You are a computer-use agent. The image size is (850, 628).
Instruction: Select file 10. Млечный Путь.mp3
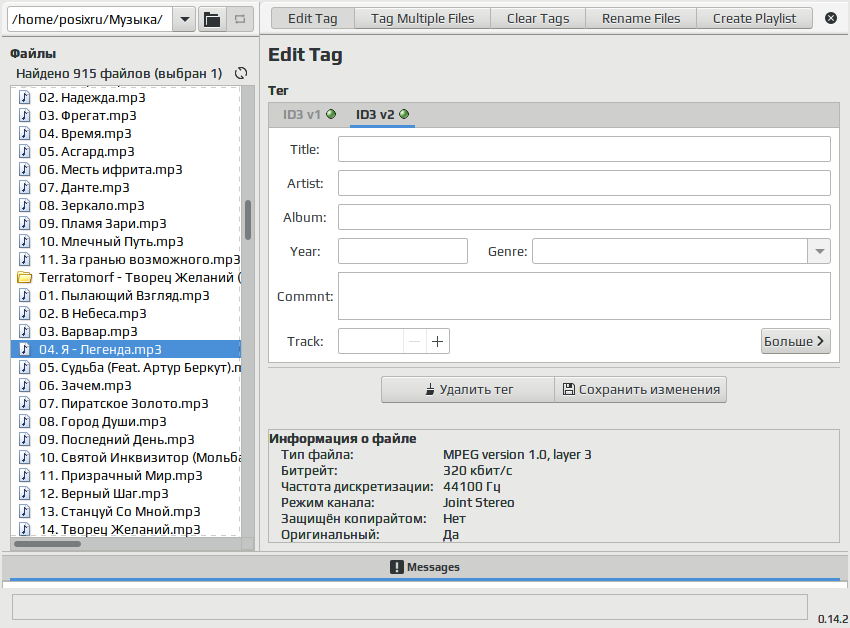(126, 241)
